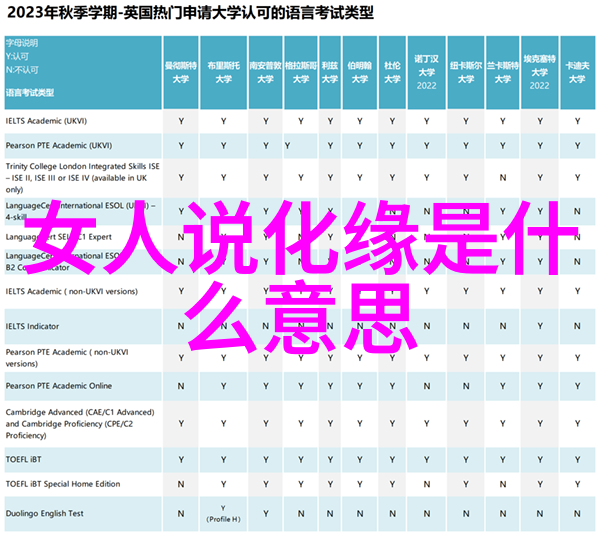Select the Pearson PTE Academic Online row label
The height and width of the screenshot is (536, 600).
coord(59,386)
